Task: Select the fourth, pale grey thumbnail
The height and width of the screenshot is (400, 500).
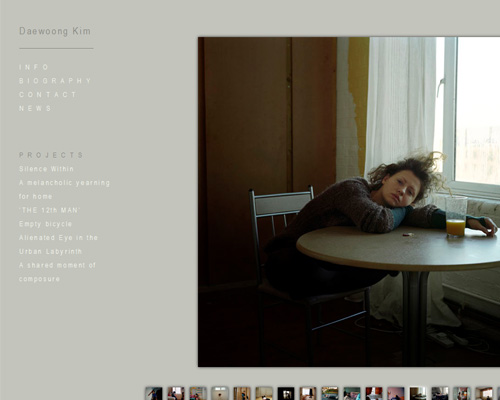Action: (220, 393)
